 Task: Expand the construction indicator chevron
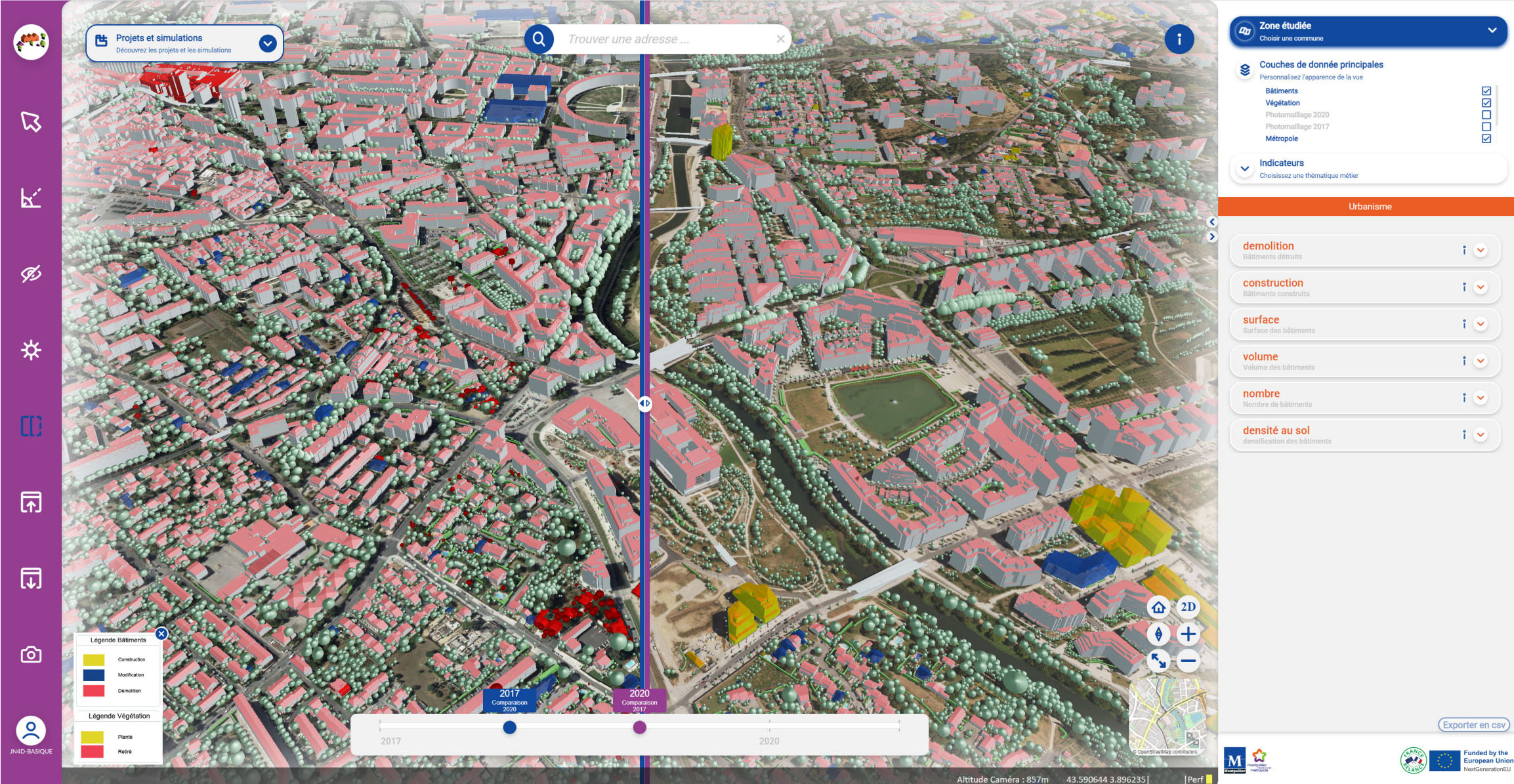[x=1481, y=287]
